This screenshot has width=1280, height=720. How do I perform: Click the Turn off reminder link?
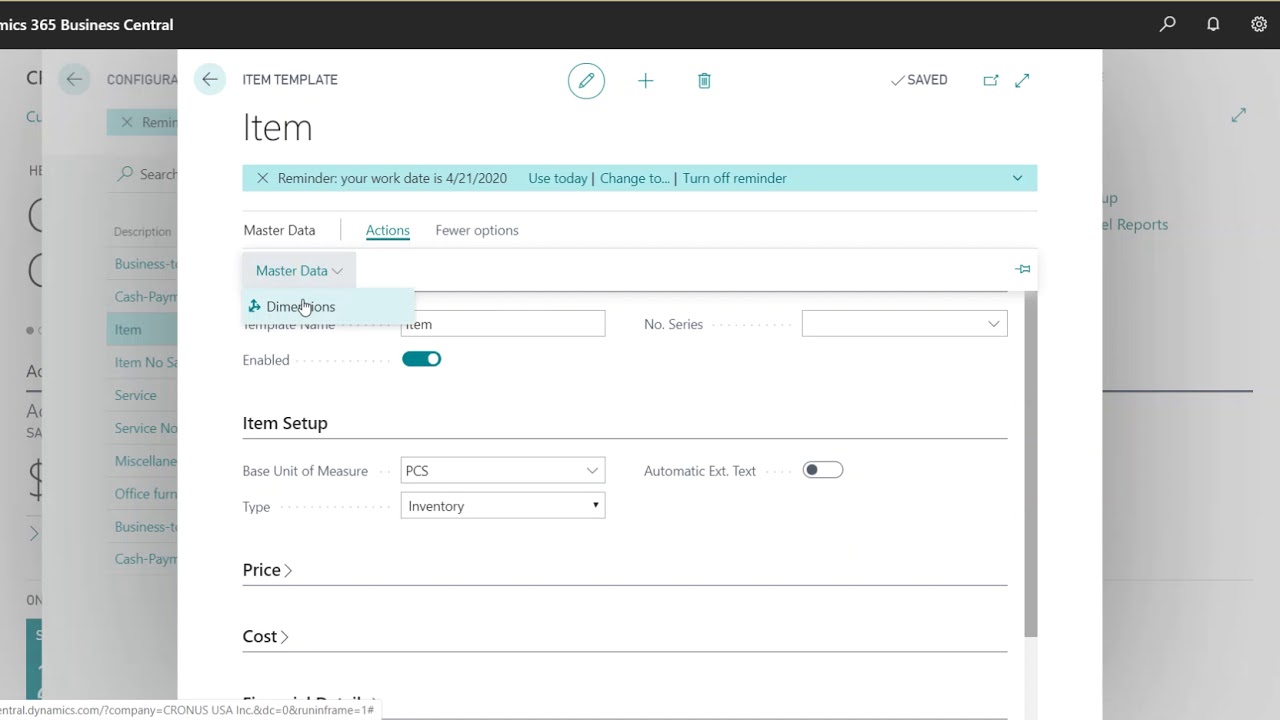(x=734, y=178)
